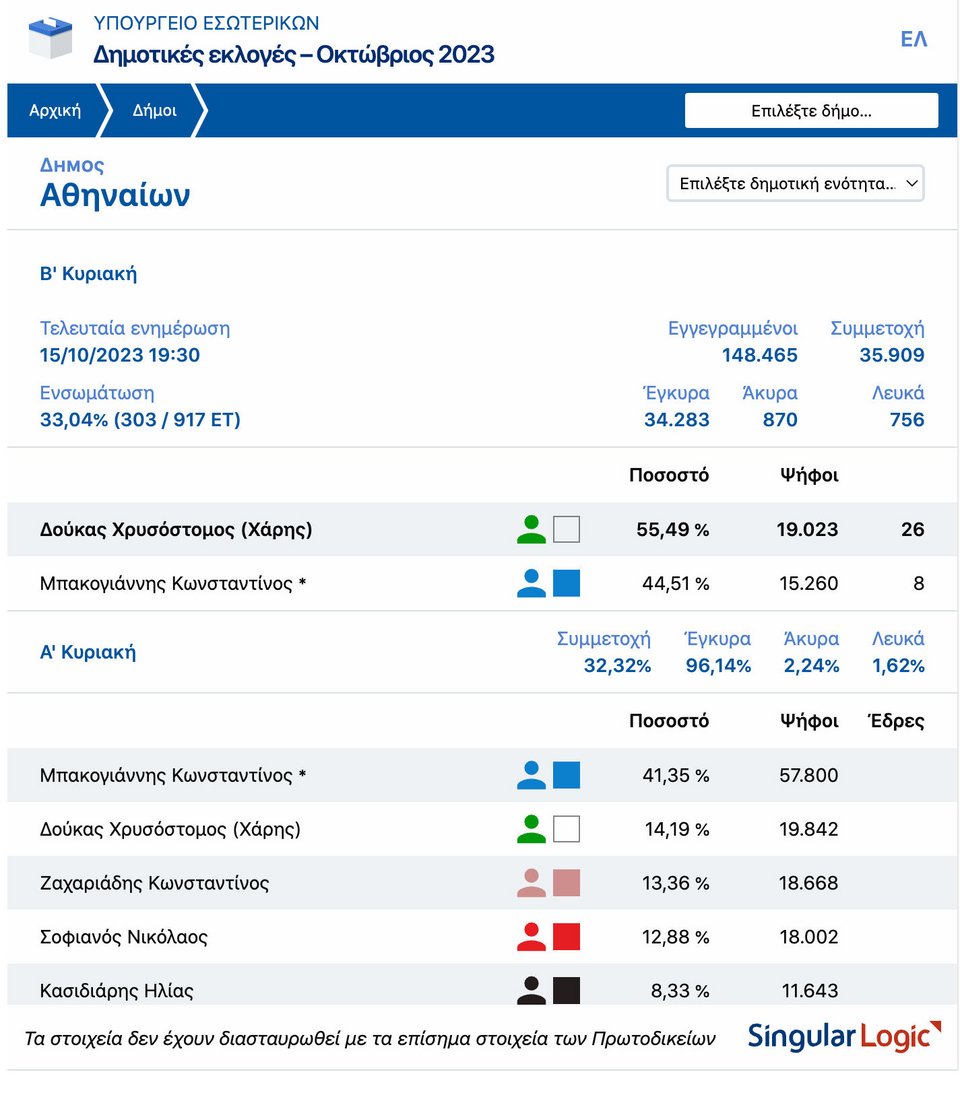Click green person icon beside Δούκας in Β' Κυριακή

(x=531, y=529)
